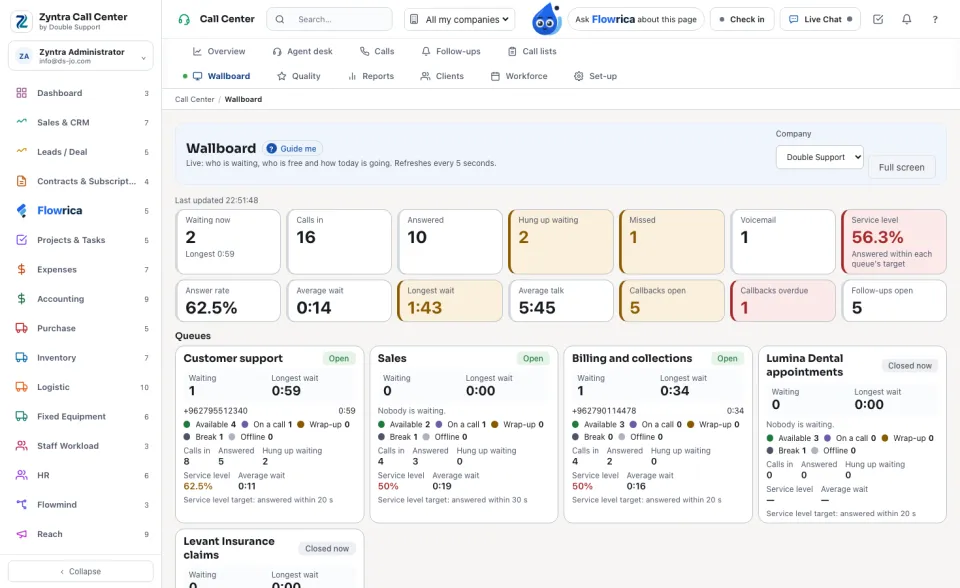Open Expenses module
This screenshot has height=588, width=960.
(x=81, y=270)
